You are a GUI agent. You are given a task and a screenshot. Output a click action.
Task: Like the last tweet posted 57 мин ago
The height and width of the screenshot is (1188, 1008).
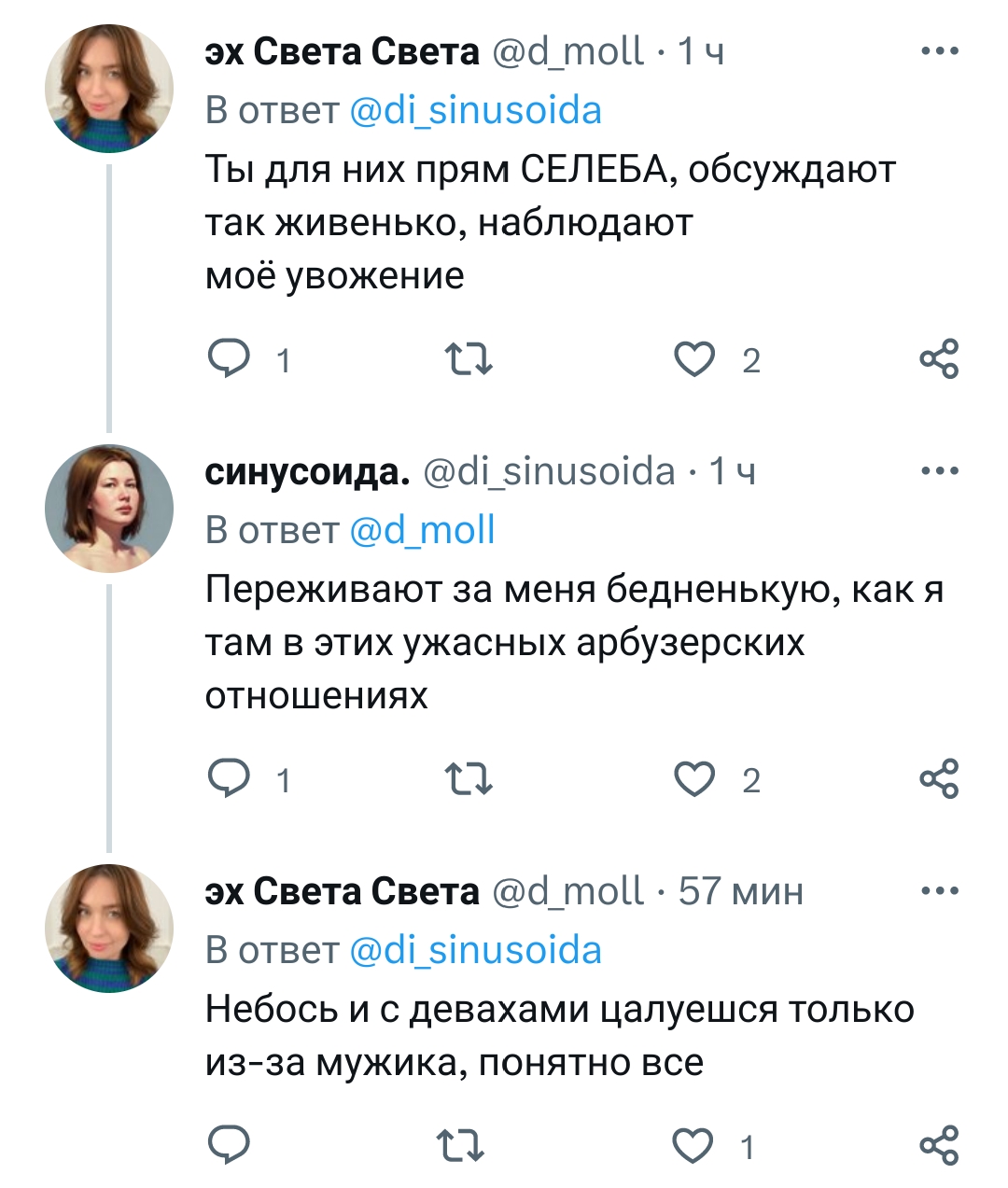(x=693, y=1146)
